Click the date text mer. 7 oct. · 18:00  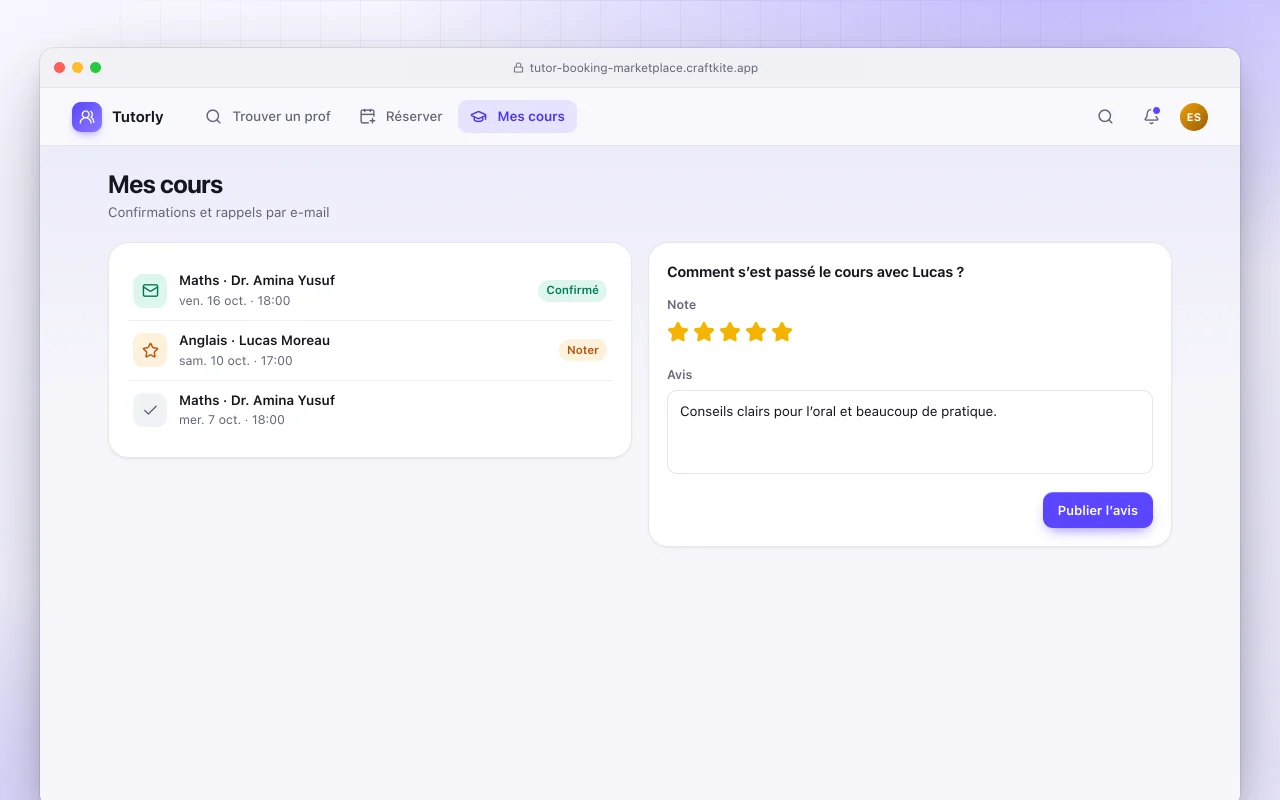click(232, 420)
